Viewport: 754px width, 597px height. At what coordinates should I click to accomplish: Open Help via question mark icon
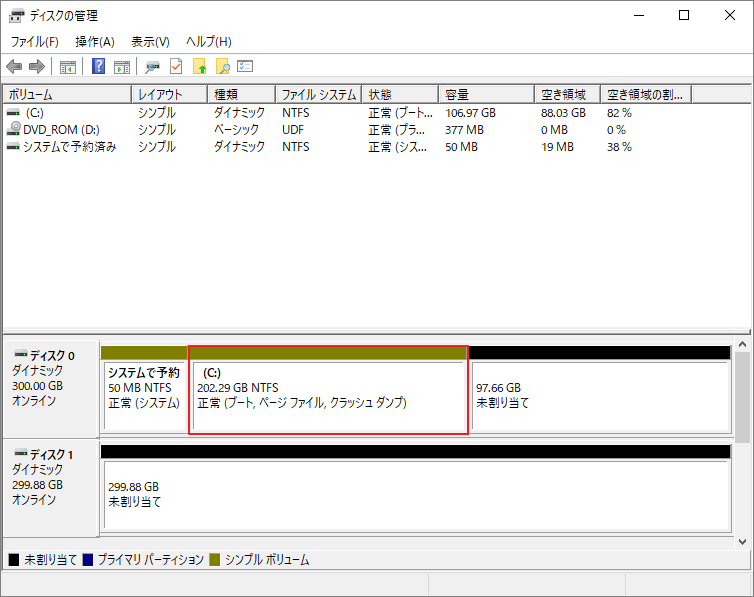98,66
